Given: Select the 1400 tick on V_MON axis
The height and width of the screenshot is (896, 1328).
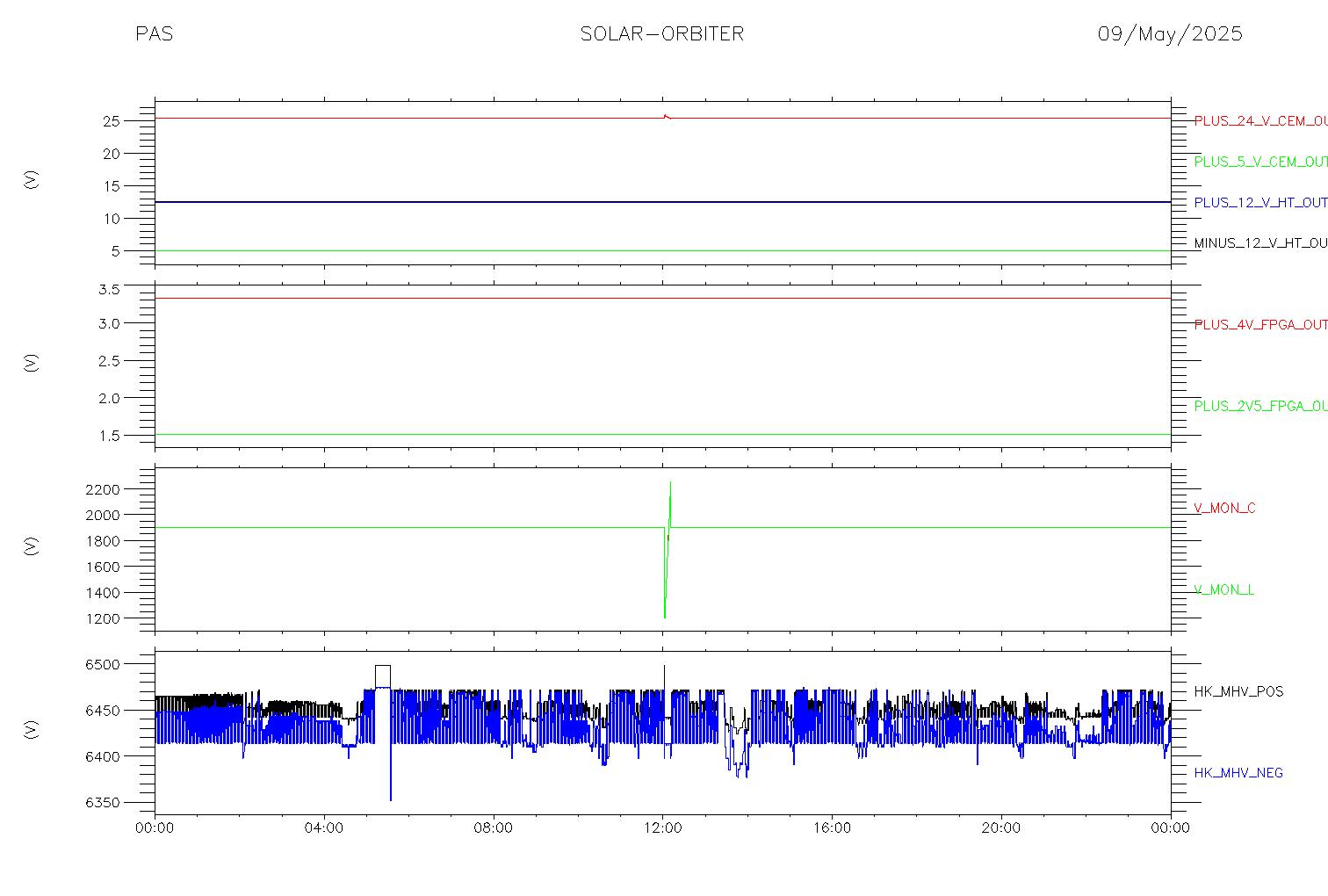Looking at the screenshot, I should (104, 593).
